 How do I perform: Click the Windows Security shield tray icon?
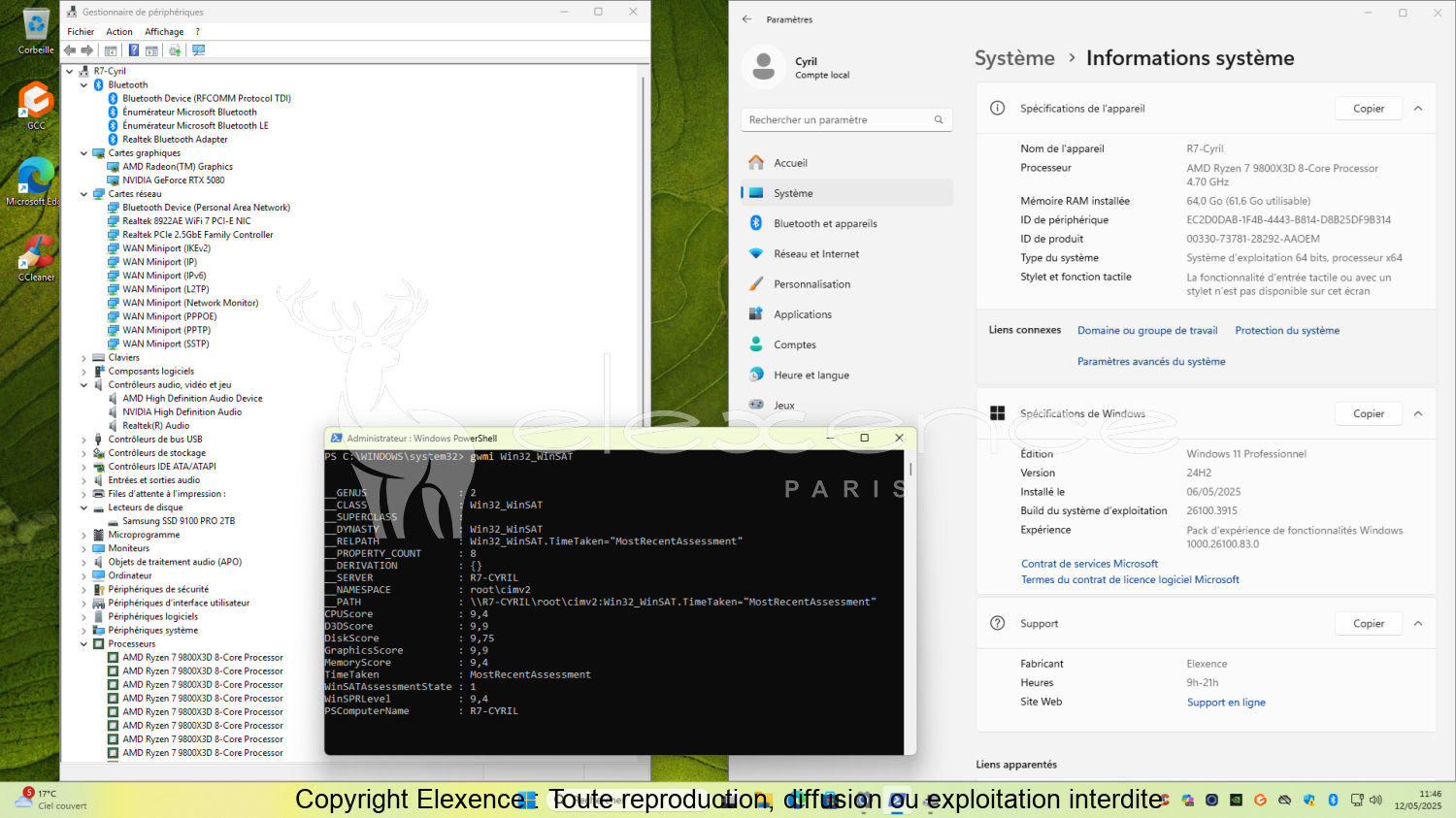1308,801
